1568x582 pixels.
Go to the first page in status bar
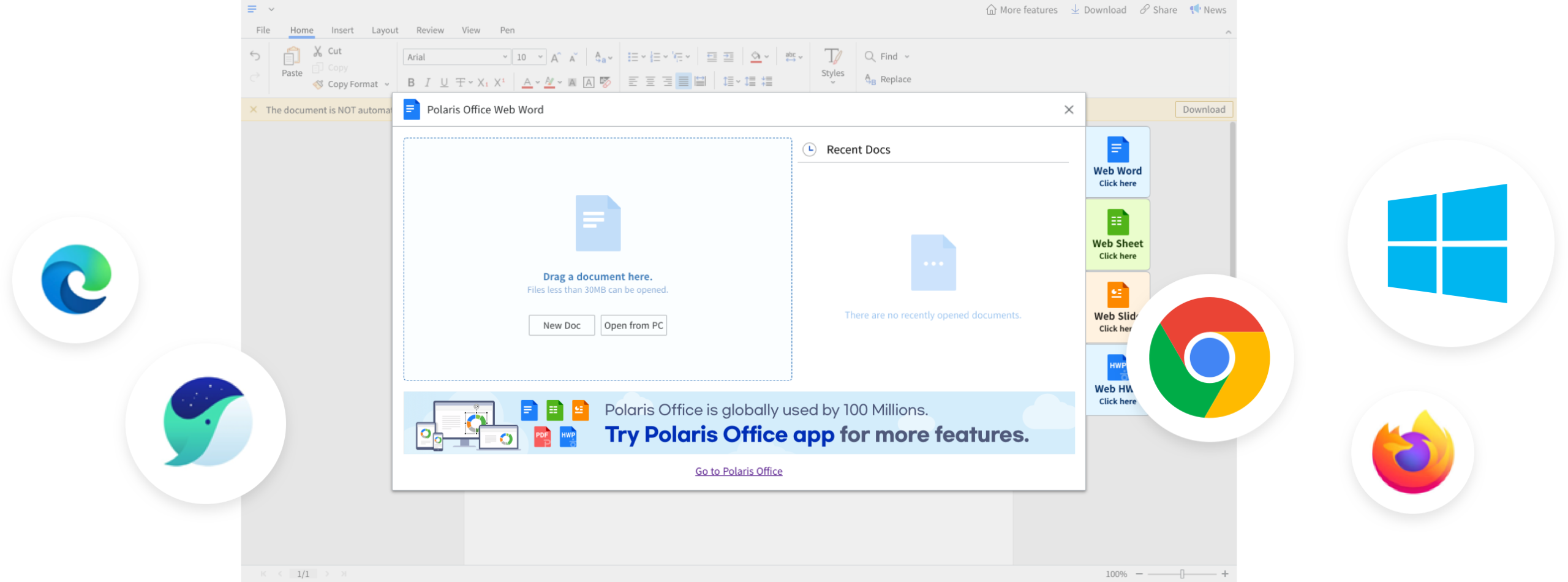tap(263, 574)
